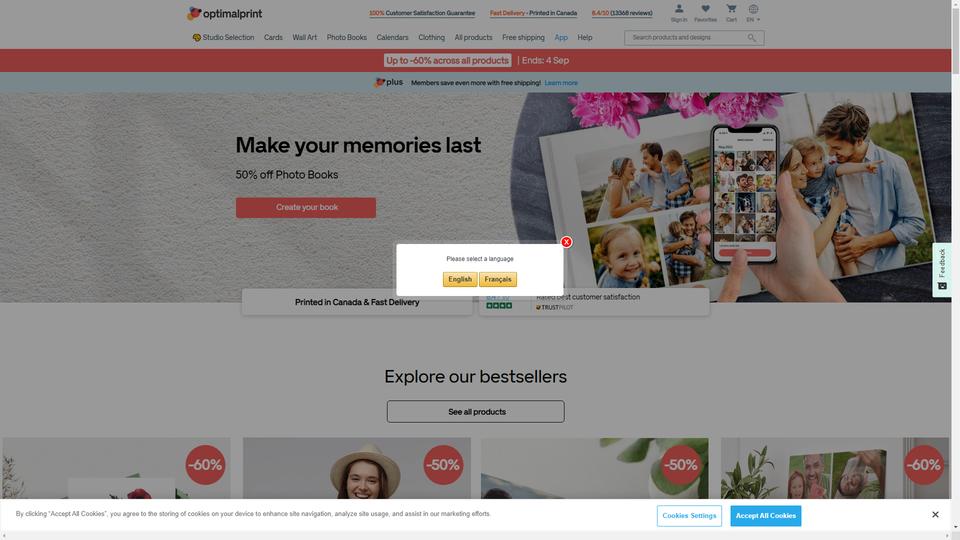Click Learn more link about plus
Image resolution: width=960 pixels, height=540 pixels.
[x=561, y=83]
